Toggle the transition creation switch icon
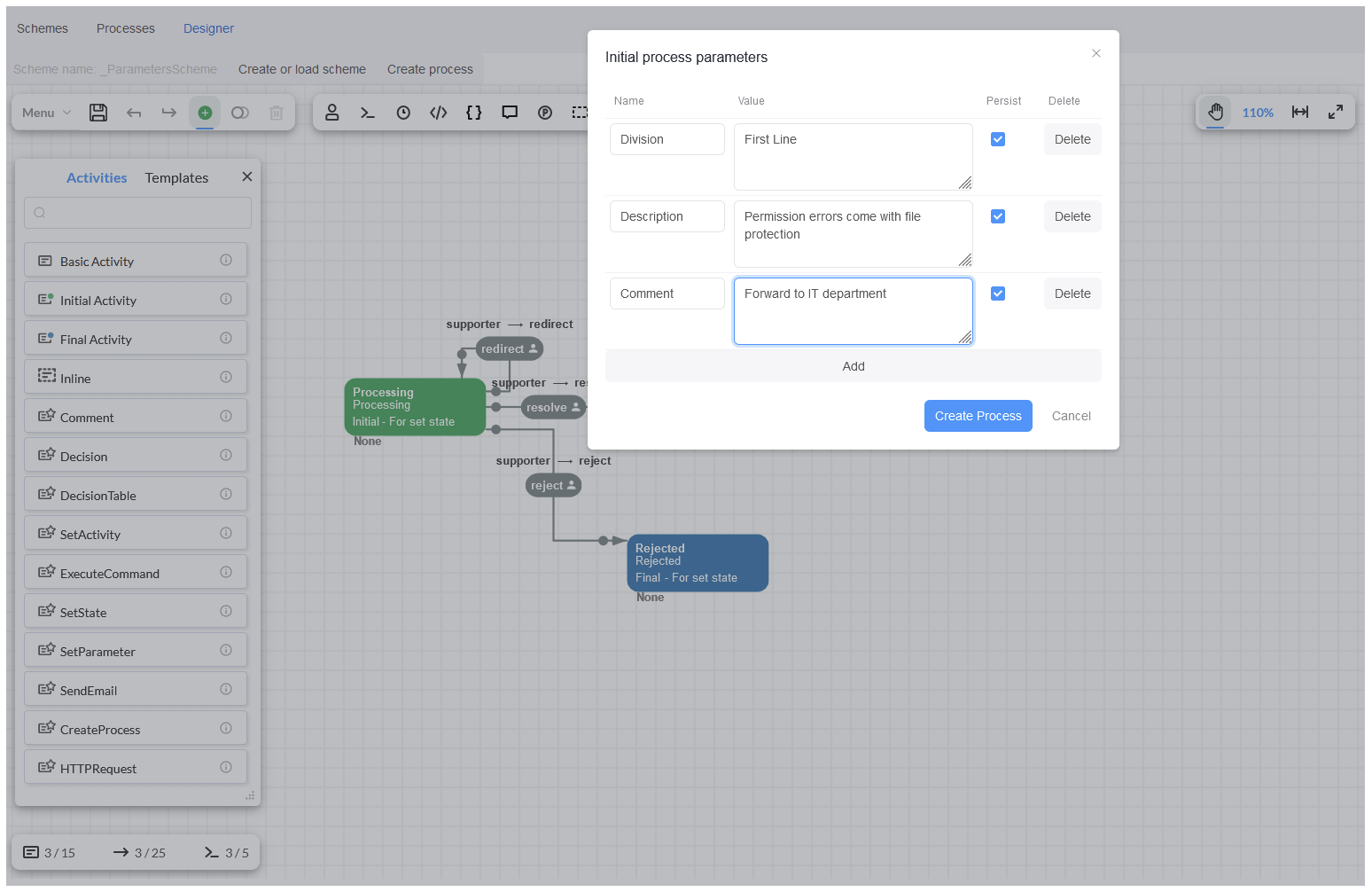The width and height of the screenshot is (1372, 892). 240,113
